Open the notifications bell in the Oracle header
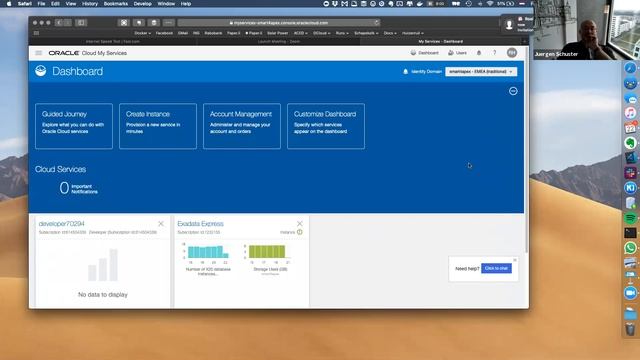 479,53
